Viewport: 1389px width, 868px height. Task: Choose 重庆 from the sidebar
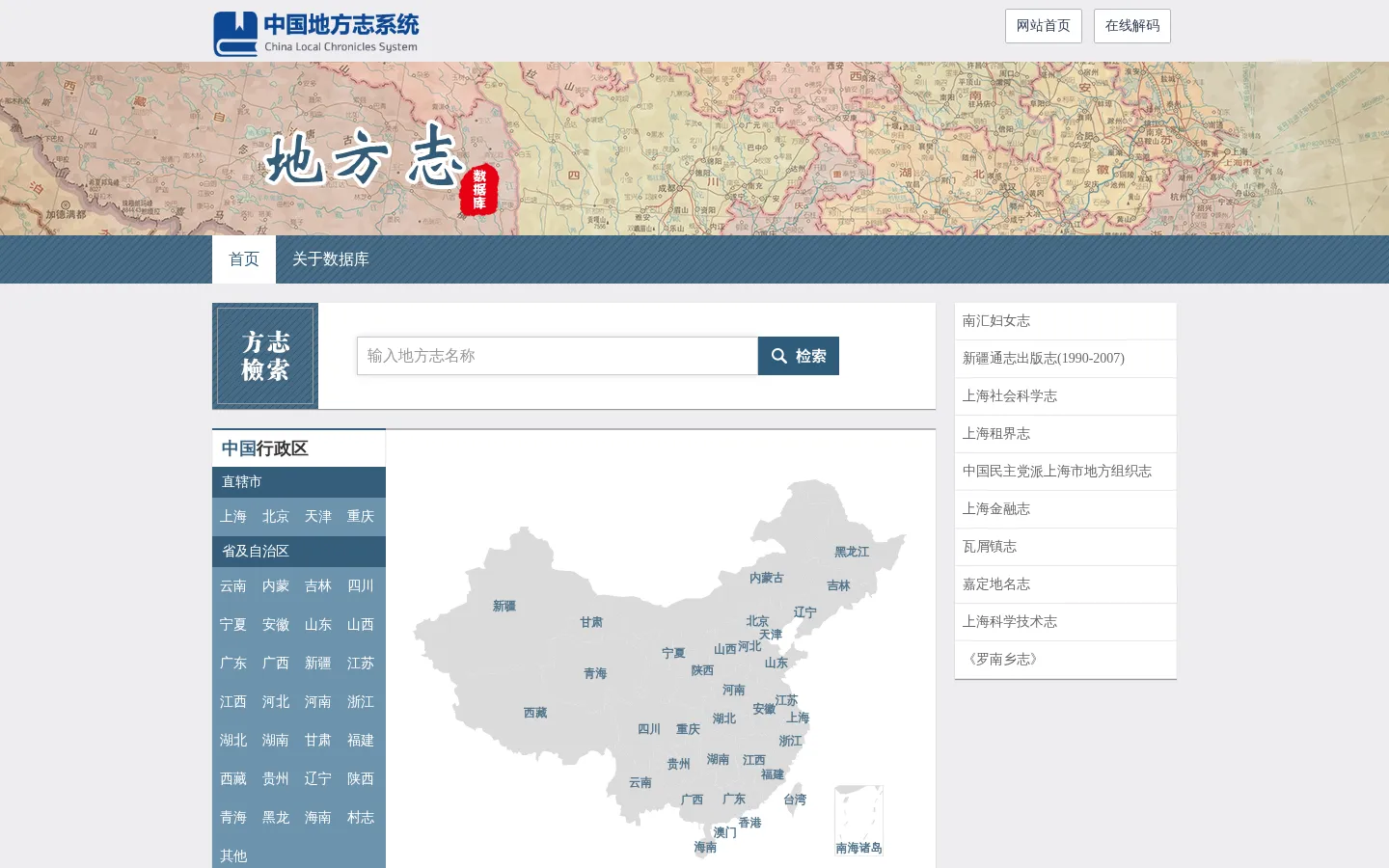[361, 517]
